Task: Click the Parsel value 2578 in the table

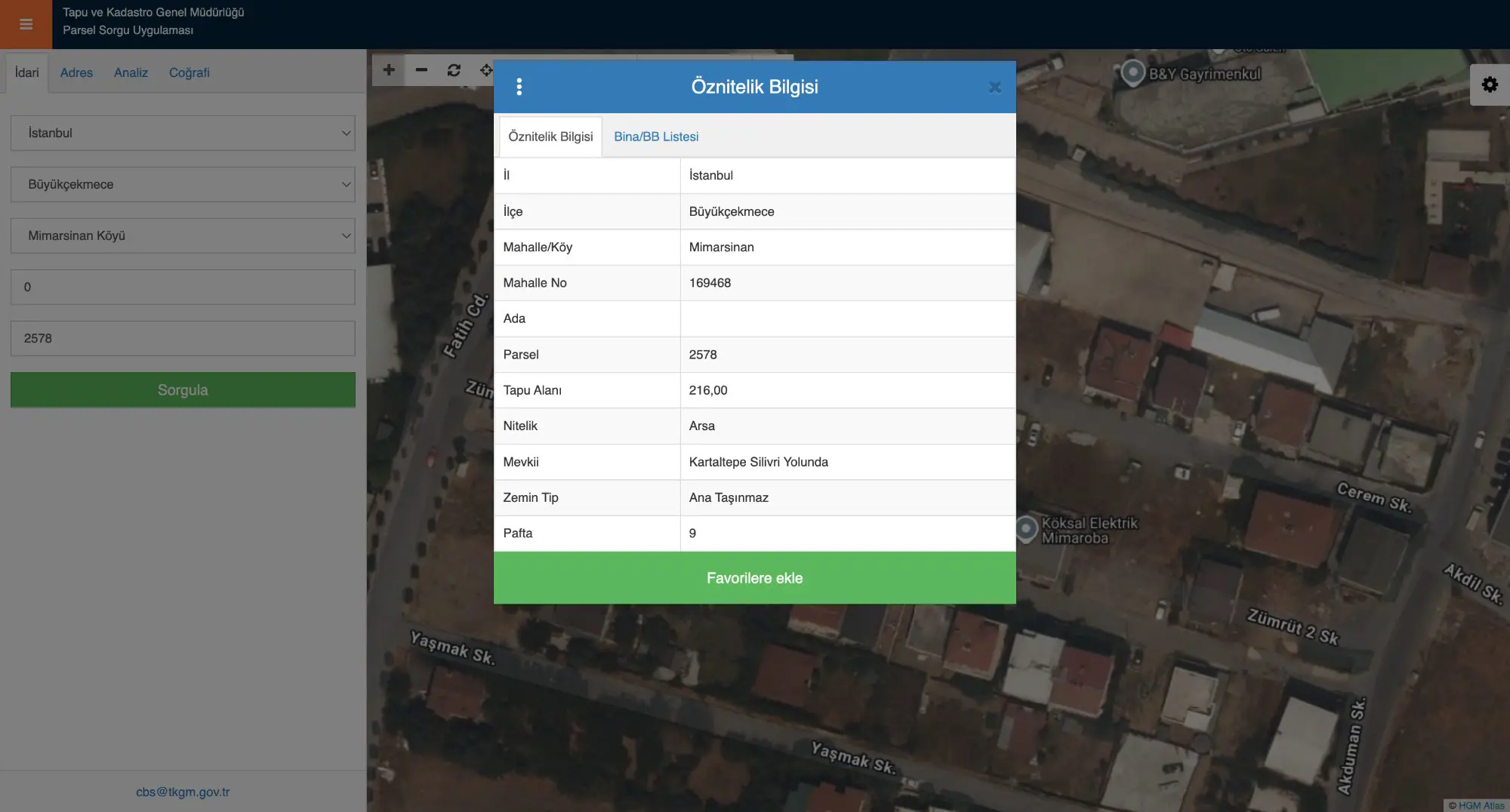Action: (703, 355)
